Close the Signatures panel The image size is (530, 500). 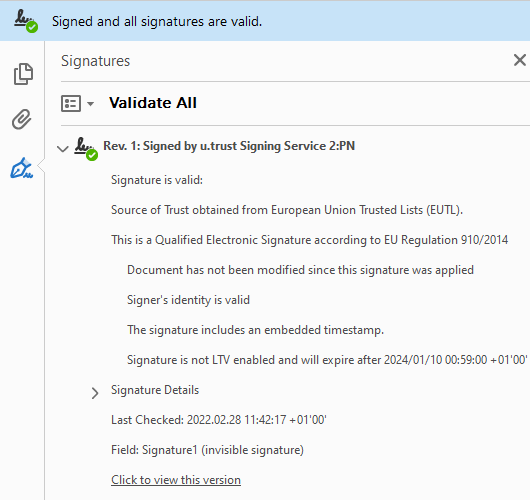pos(520,61)
